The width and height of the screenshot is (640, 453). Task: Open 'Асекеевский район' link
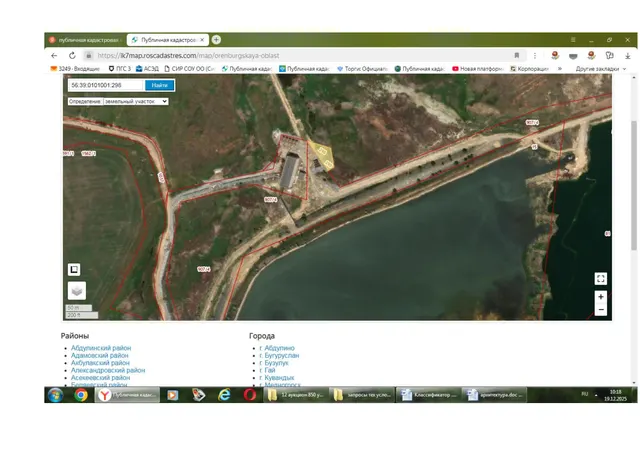point(100,378)
